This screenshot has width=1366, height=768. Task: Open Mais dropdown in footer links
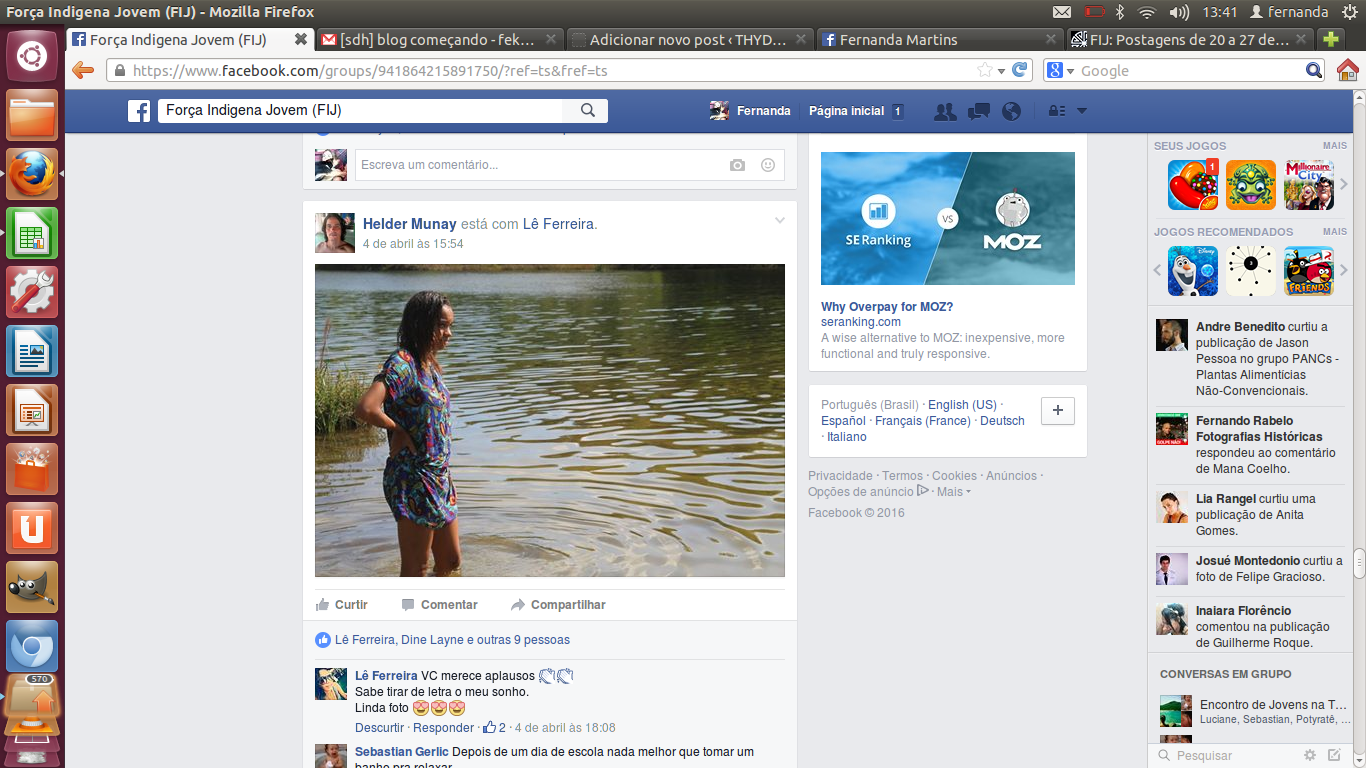(x=953, y=492)
